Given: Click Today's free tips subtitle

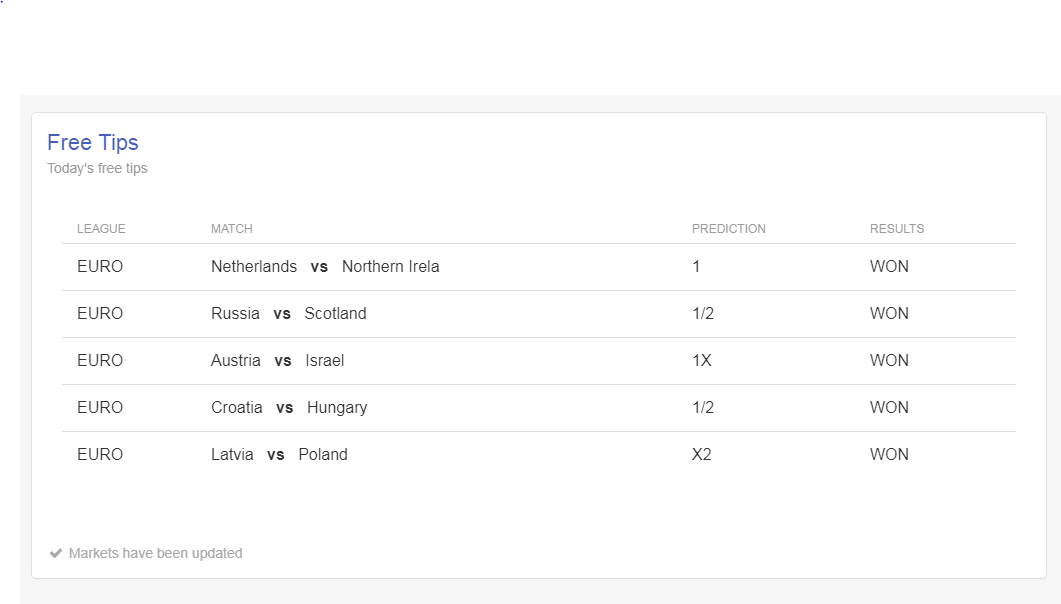Looking at the screenshot, I should tap(97, 168).
